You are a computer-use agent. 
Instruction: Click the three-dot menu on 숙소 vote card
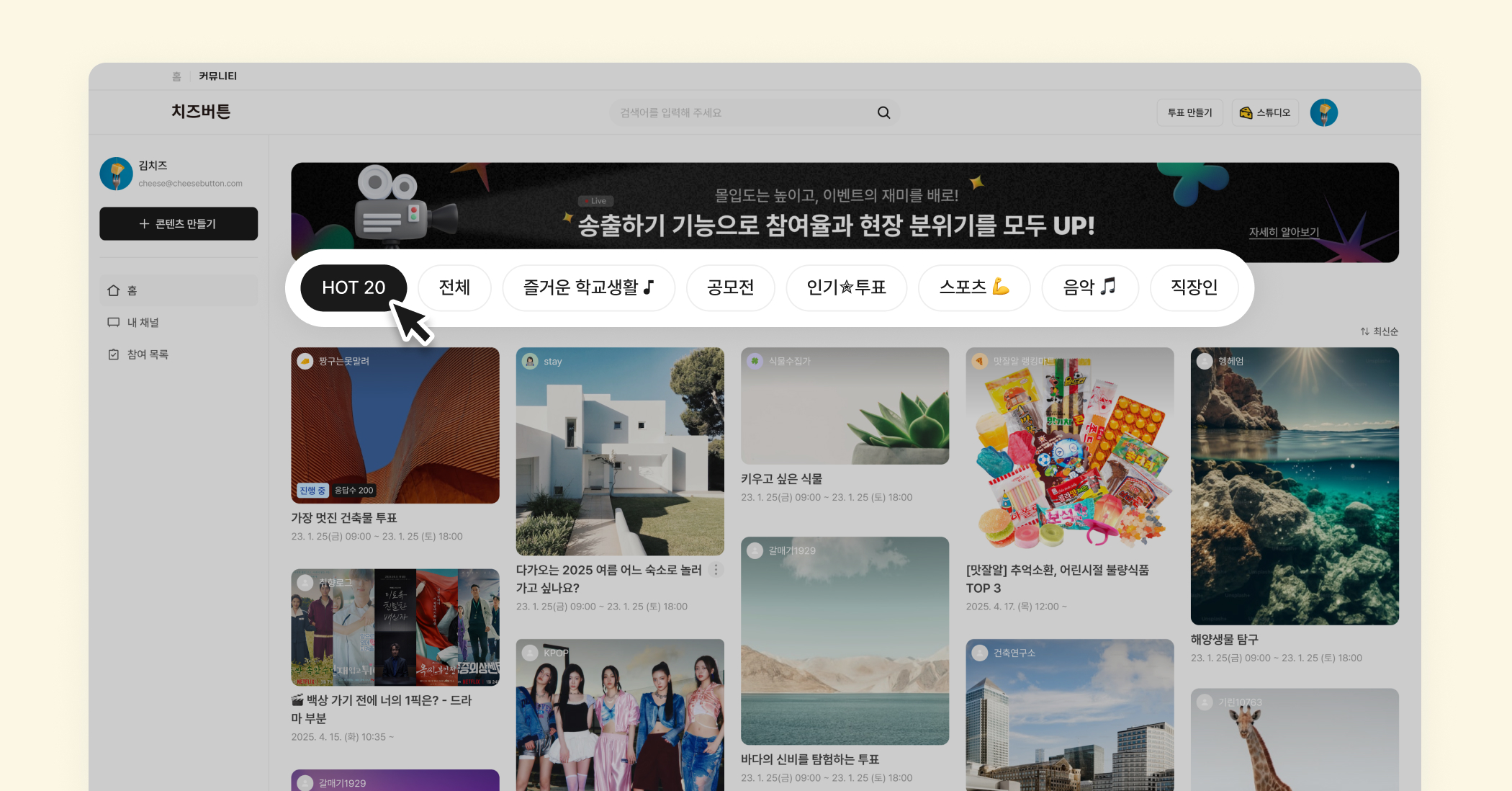tap(716, 570)
